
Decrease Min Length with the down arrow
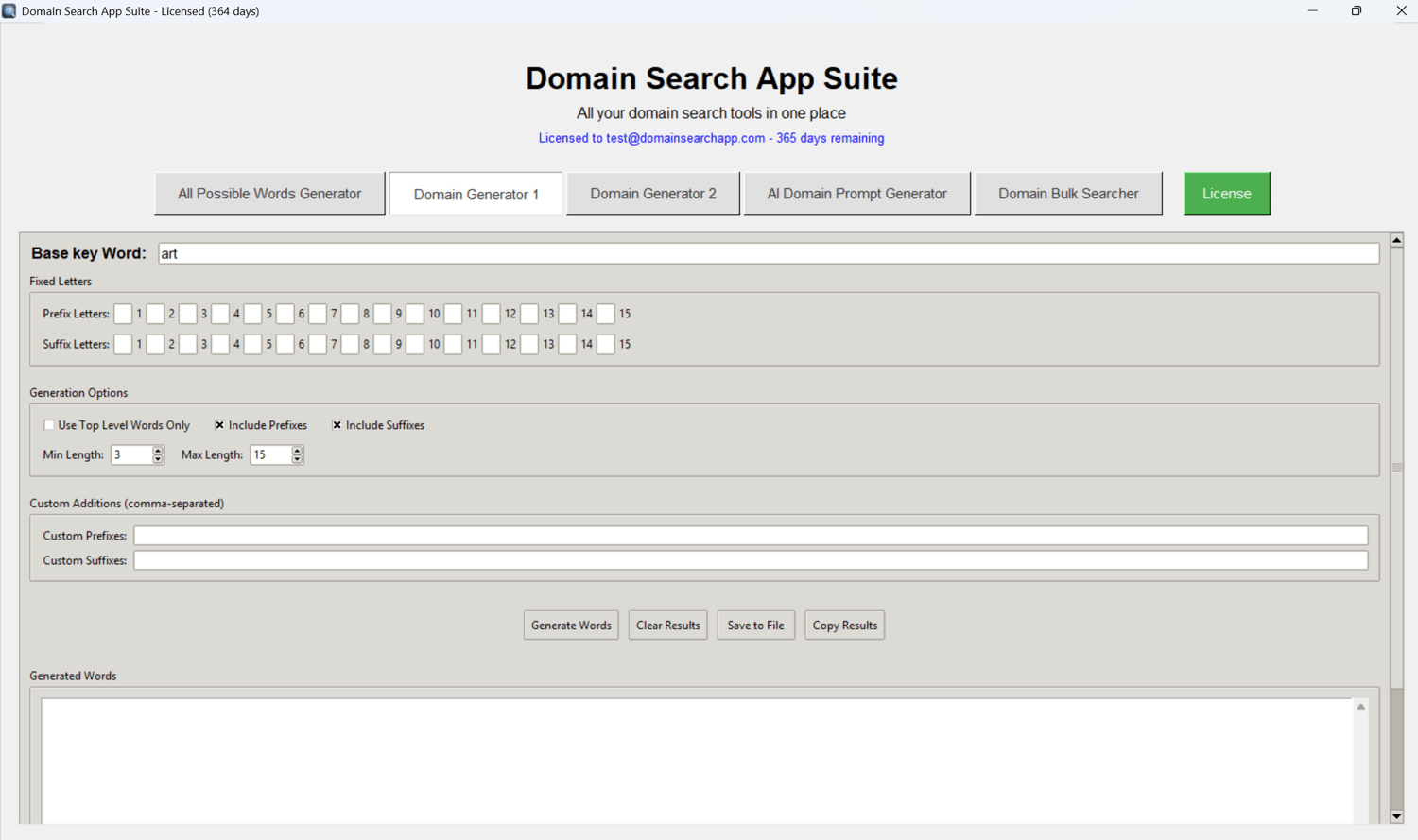tap(158, 459)
